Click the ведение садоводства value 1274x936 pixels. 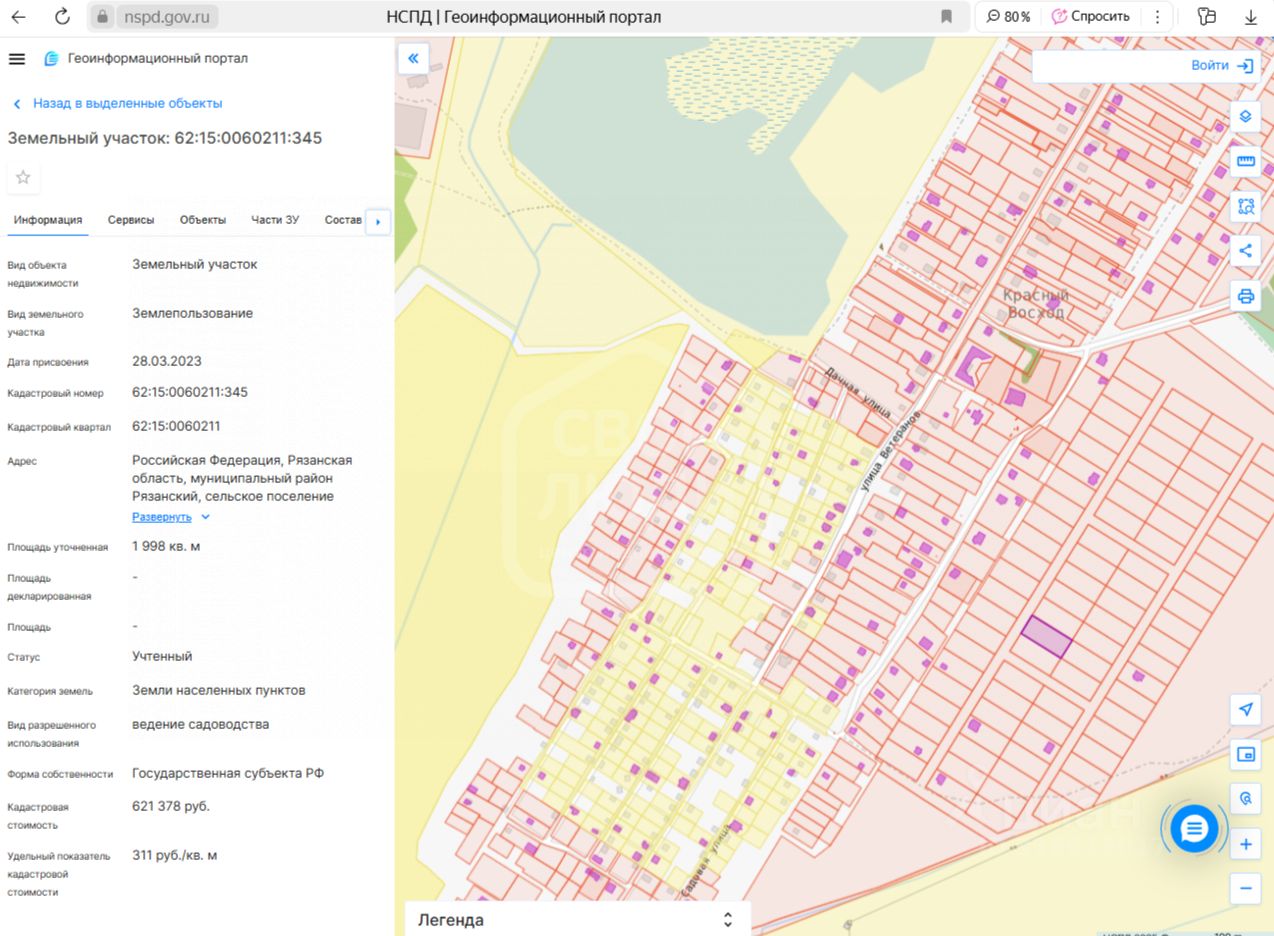(x=201, y=724)
